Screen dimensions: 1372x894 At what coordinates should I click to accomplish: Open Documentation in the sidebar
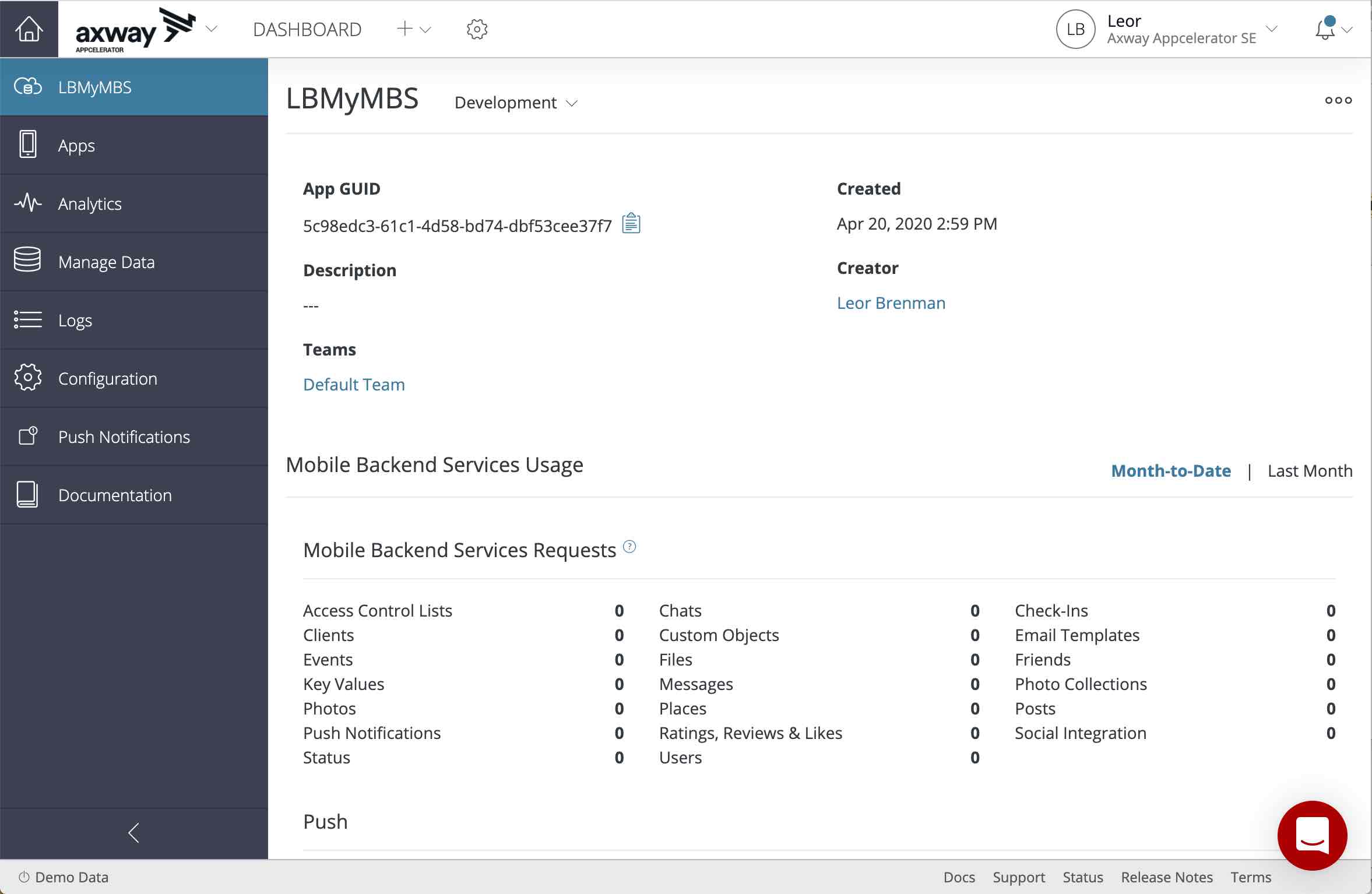pyautogui.click(x=134, y=495)
